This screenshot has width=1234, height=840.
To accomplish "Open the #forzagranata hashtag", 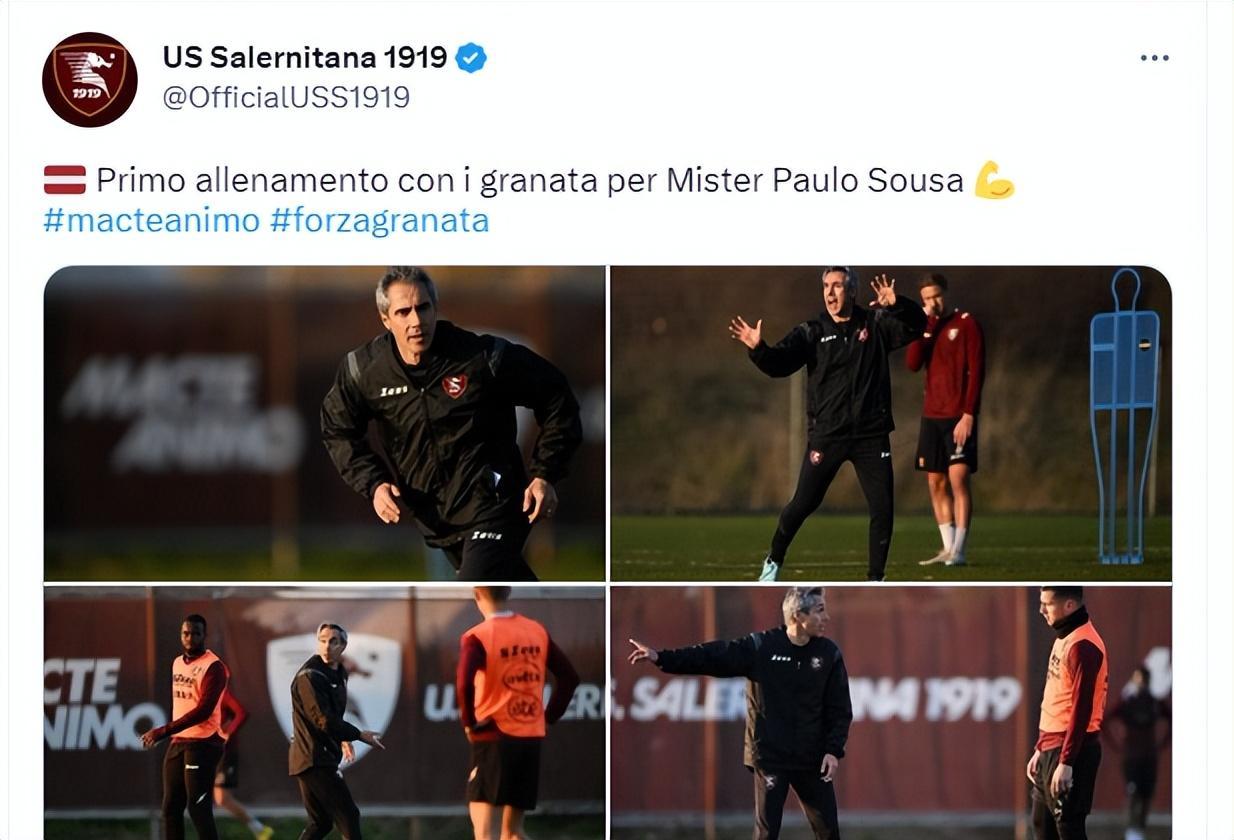I will tap(379, 220).
